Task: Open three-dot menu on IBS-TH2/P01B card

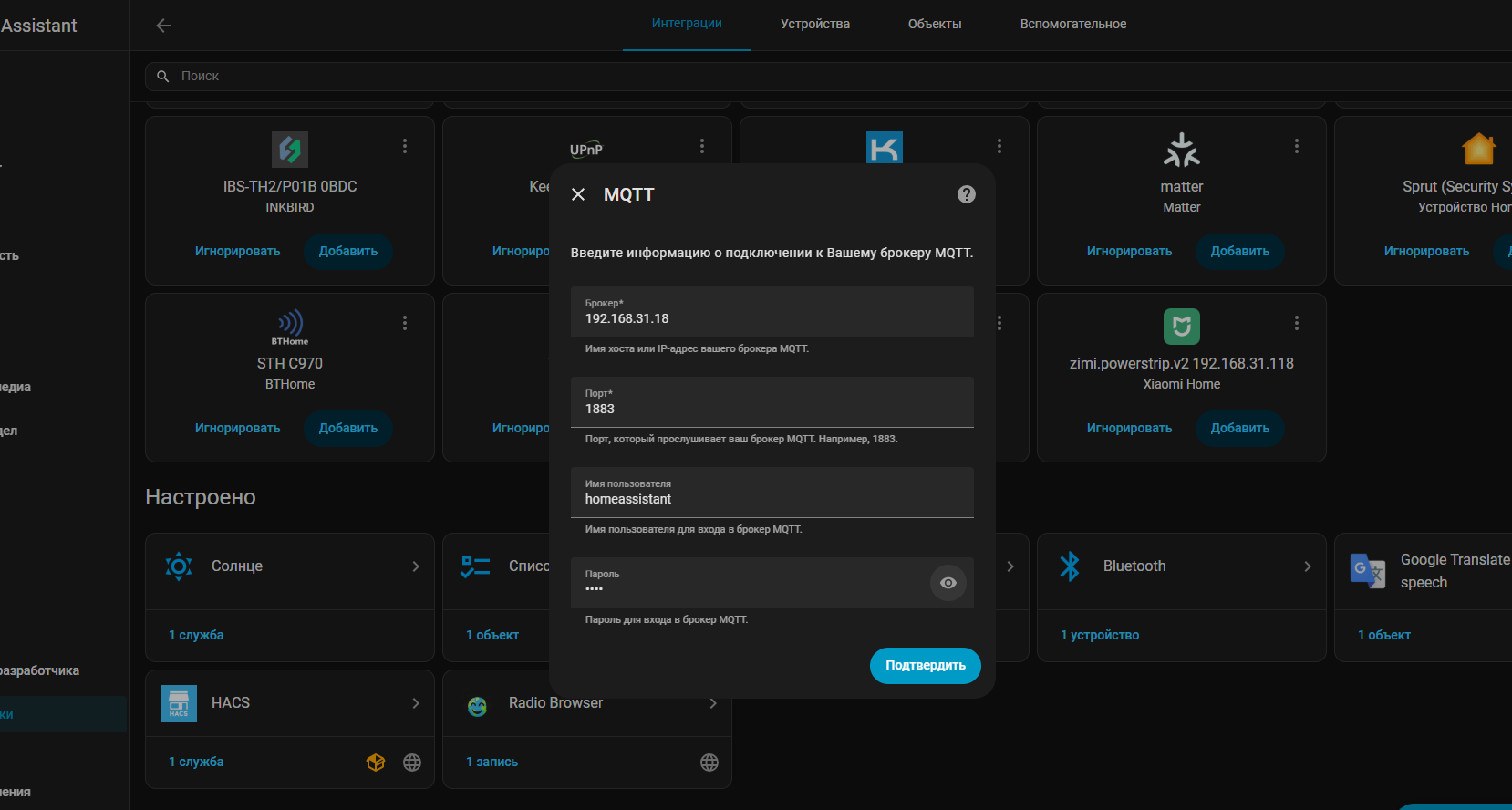Action: (405, 146)
